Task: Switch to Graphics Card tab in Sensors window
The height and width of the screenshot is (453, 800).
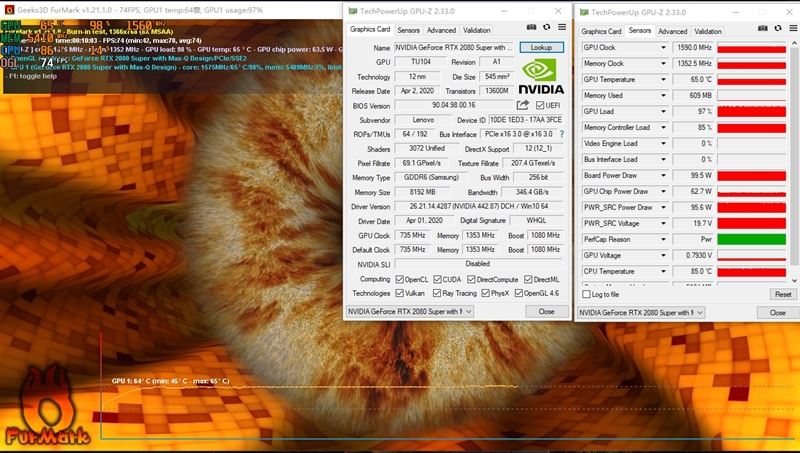Action: 601,31
